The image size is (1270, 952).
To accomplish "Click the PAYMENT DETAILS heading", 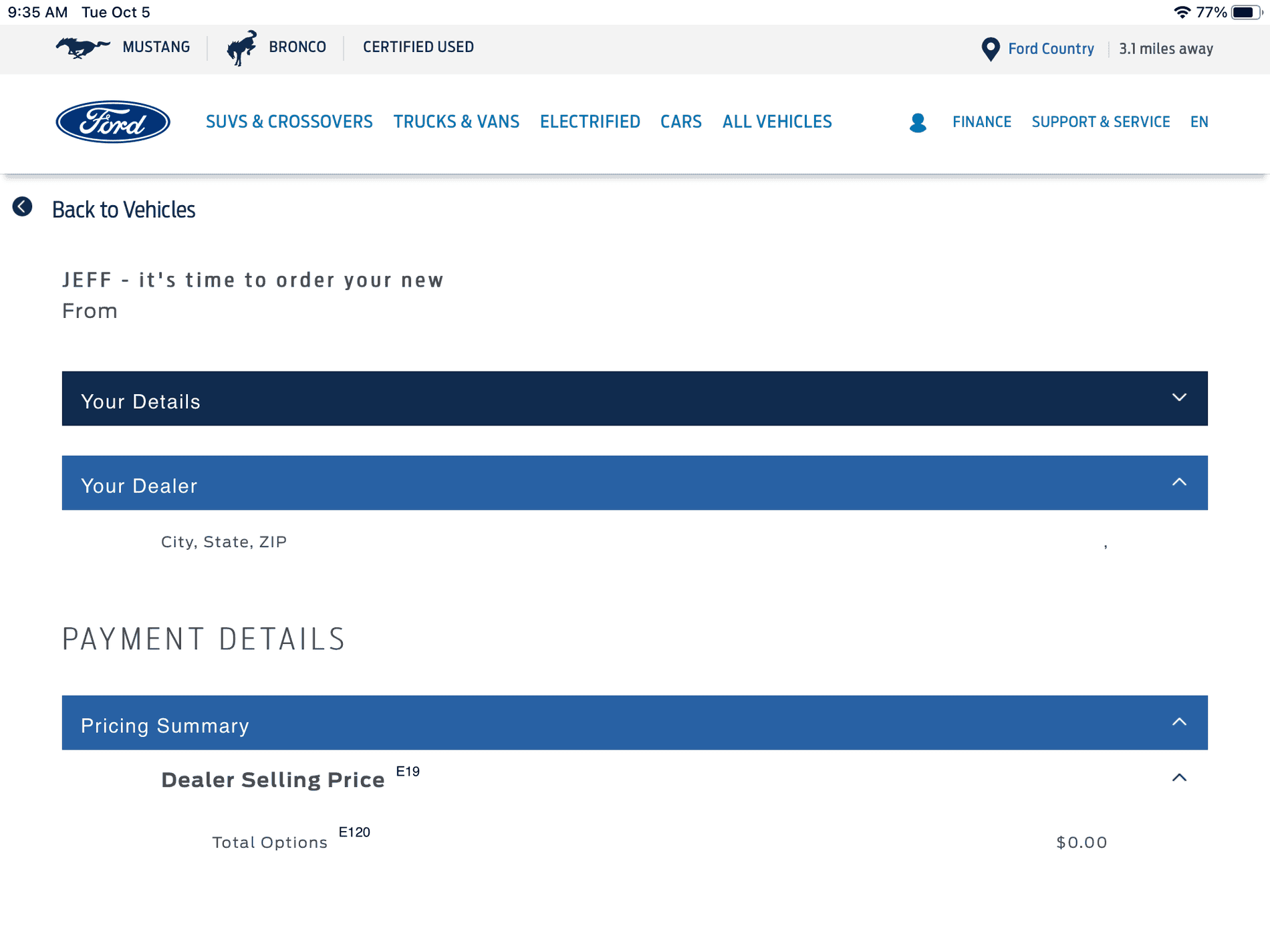I will pyautogui.click(x=204, y=639).
